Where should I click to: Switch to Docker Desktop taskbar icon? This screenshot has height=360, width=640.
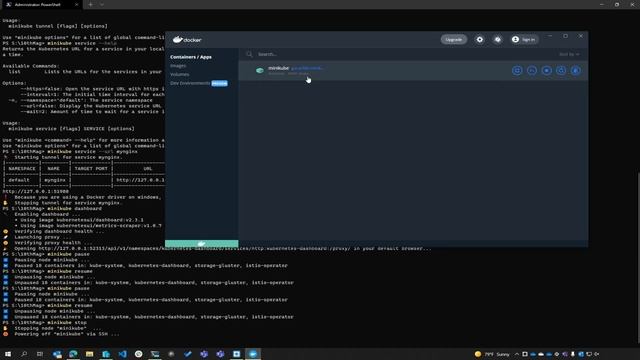(x=253, y=354)
